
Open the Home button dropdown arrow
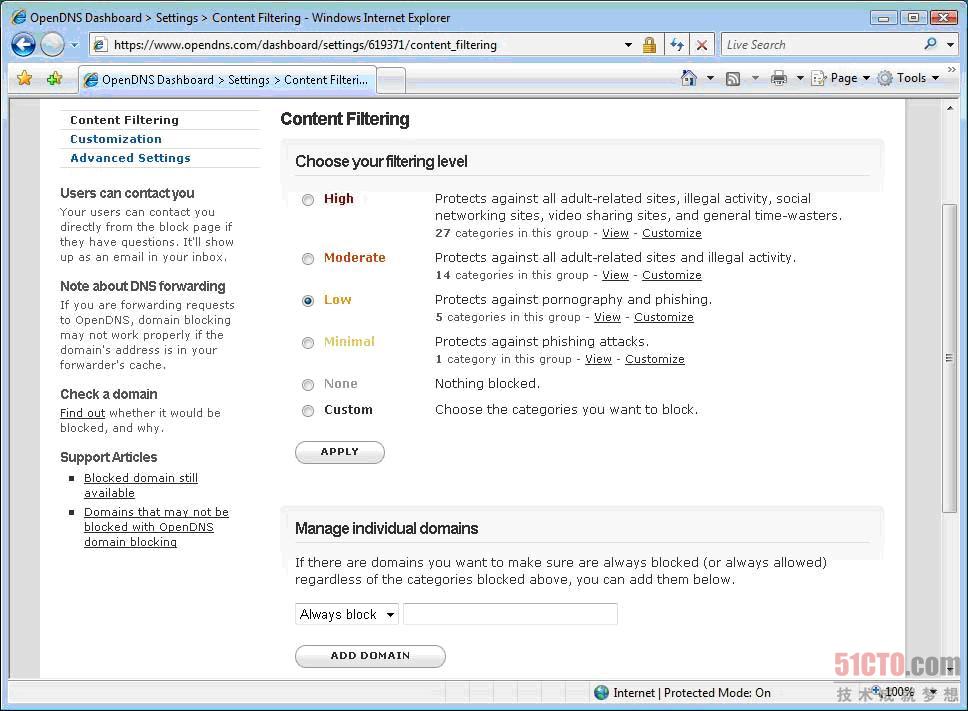tap(710, 78)
